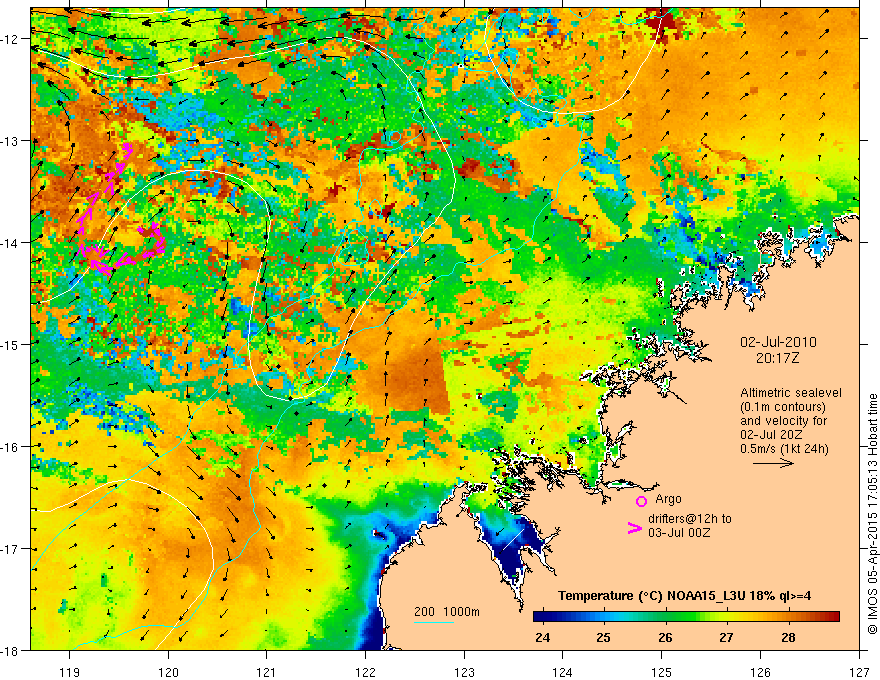Click the '(0.1m contours)' caption line
The width and height of the screenshot is (880, 680).
[x=783, y=407]
